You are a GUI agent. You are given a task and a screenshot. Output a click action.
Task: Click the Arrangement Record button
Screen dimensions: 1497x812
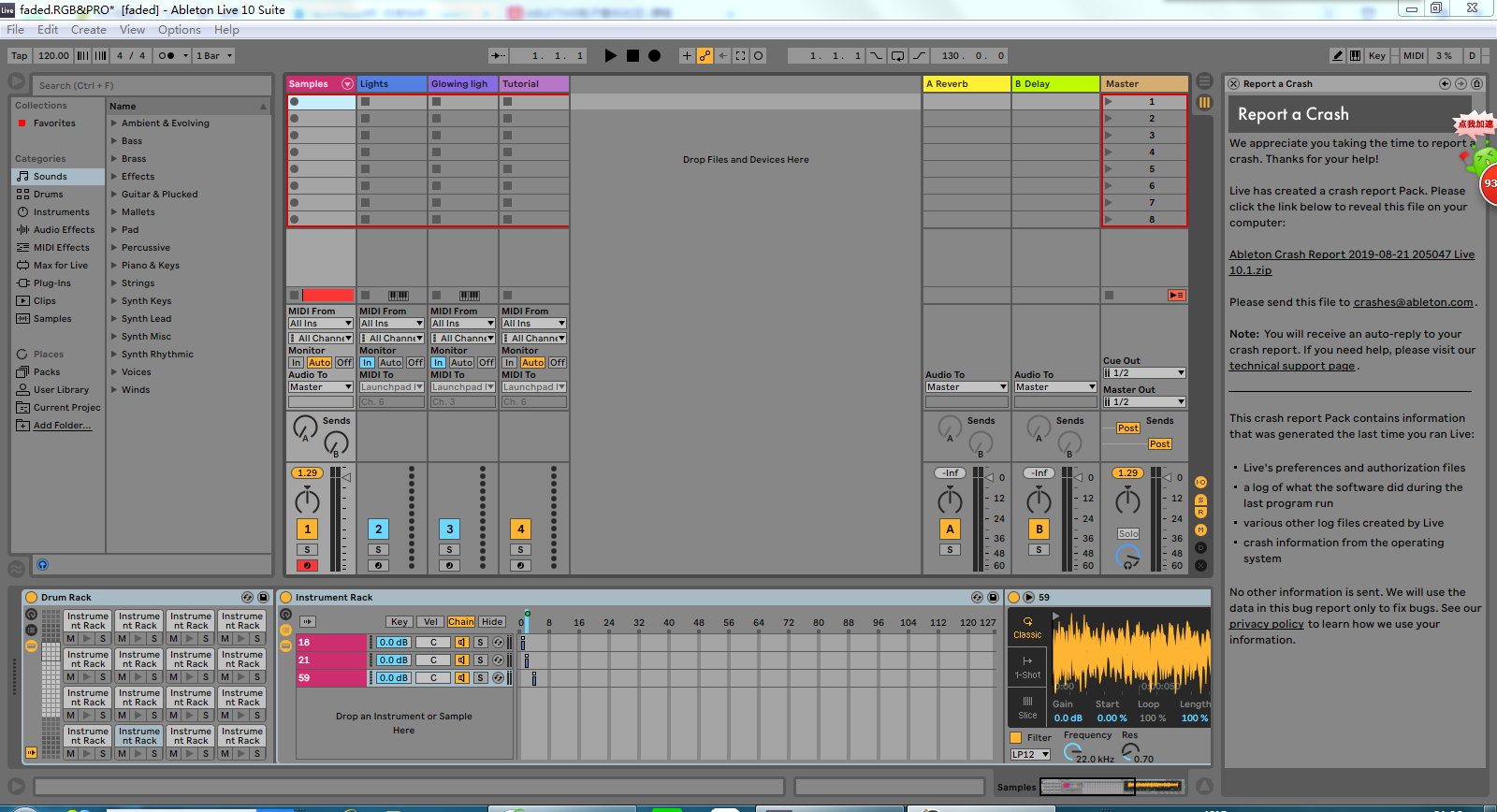click(x=655, y=56)
